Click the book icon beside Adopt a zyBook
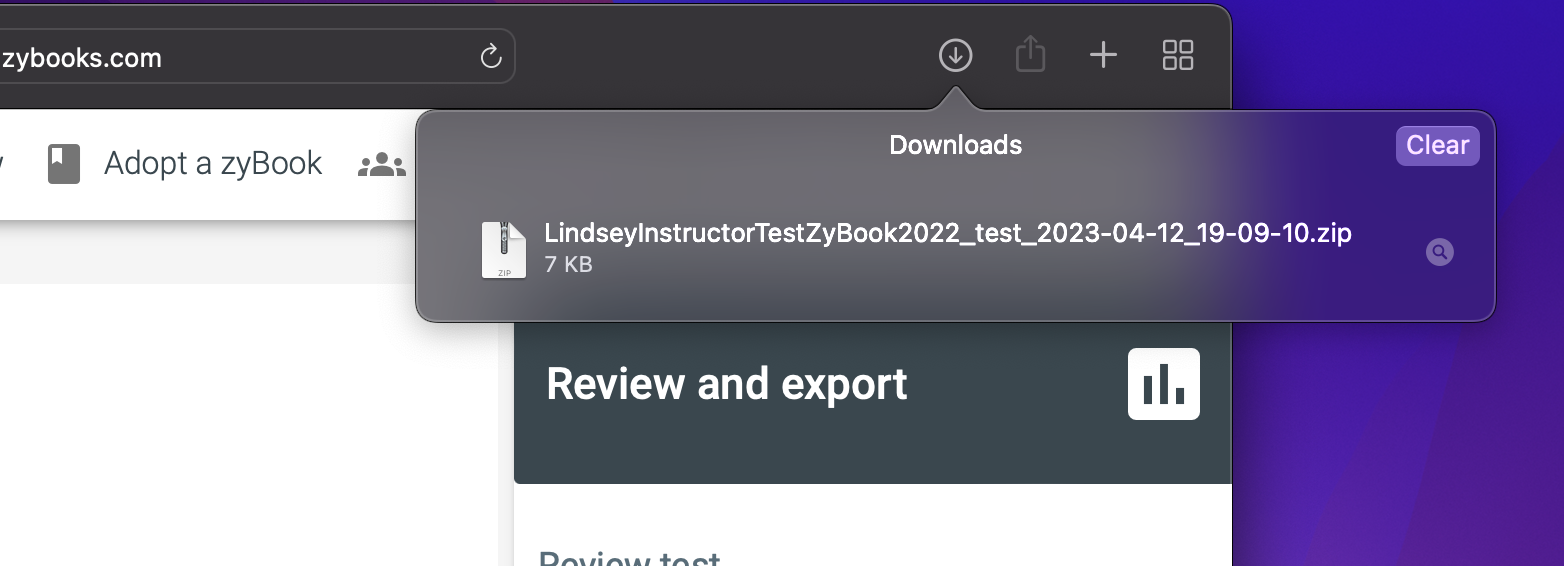 tap(64, 163)
